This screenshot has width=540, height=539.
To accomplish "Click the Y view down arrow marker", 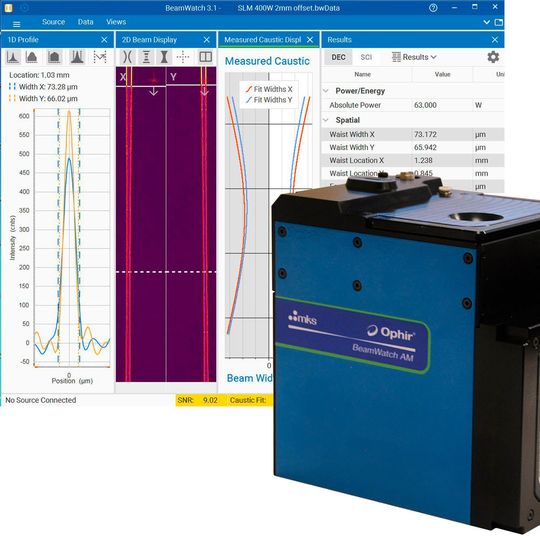I will click(x=204, y=92).
